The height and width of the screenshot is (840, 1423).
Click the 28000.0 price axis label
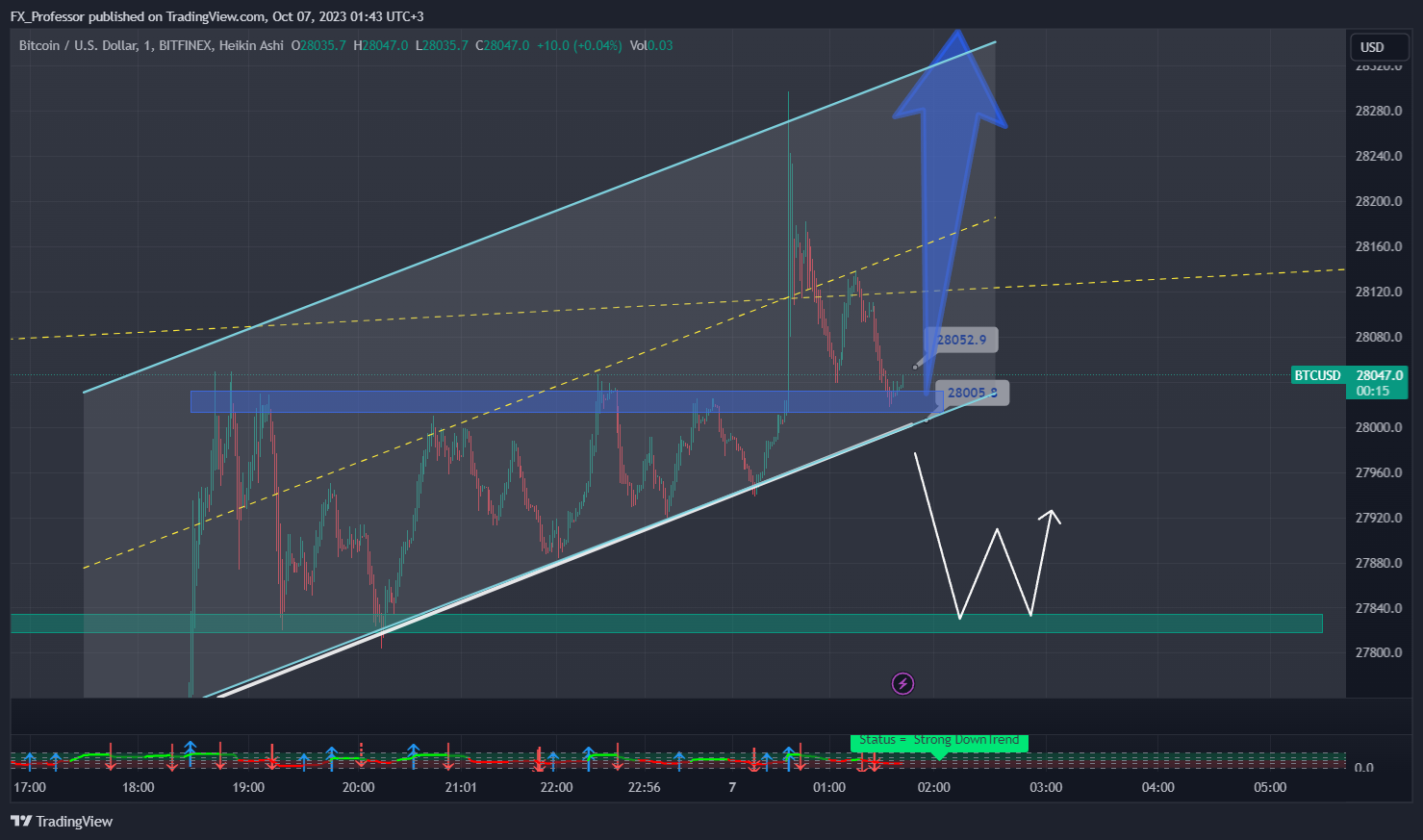coord(1379,427)
